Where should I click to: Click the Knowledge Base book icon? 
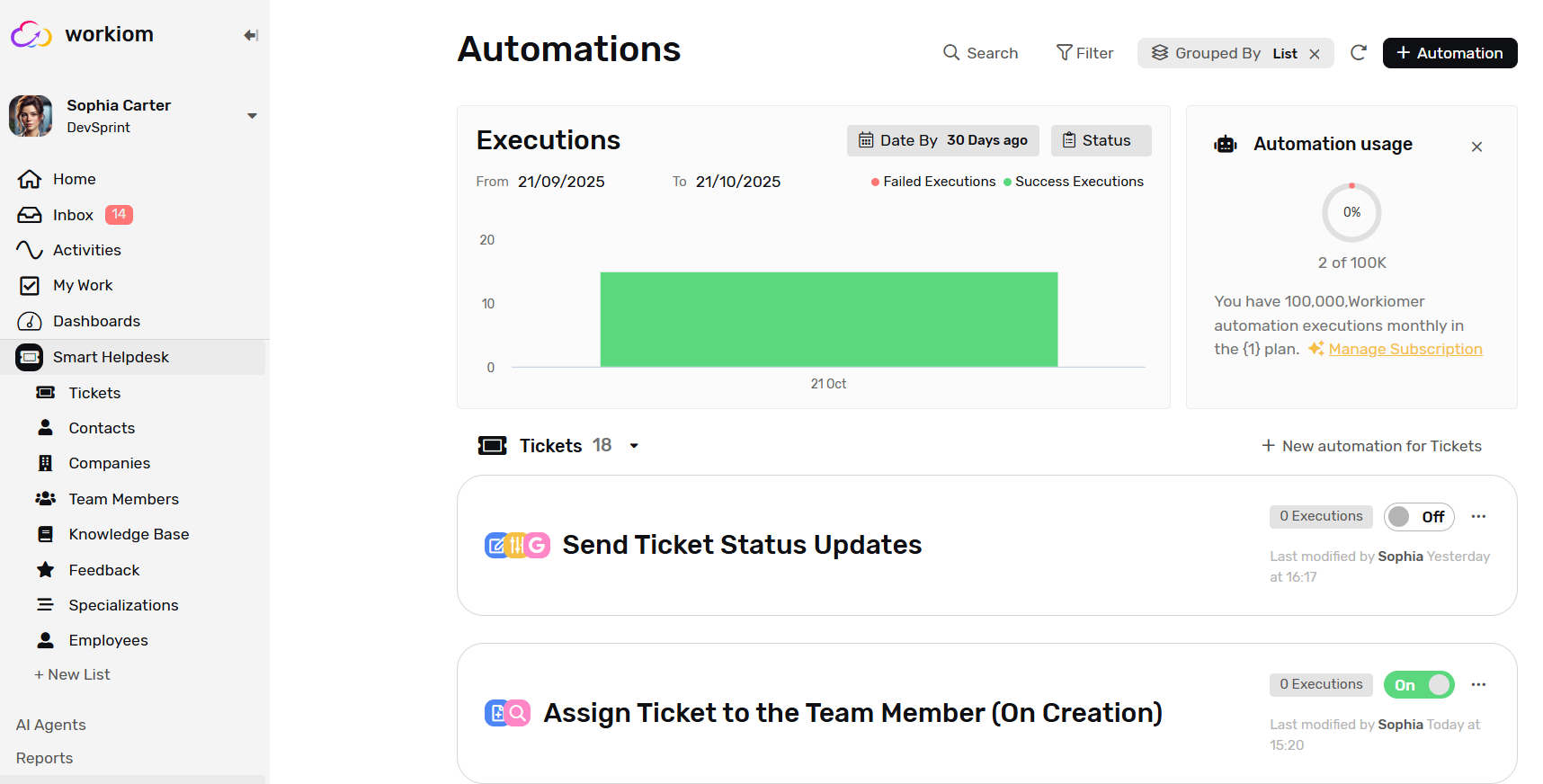[x=45, y=534]
